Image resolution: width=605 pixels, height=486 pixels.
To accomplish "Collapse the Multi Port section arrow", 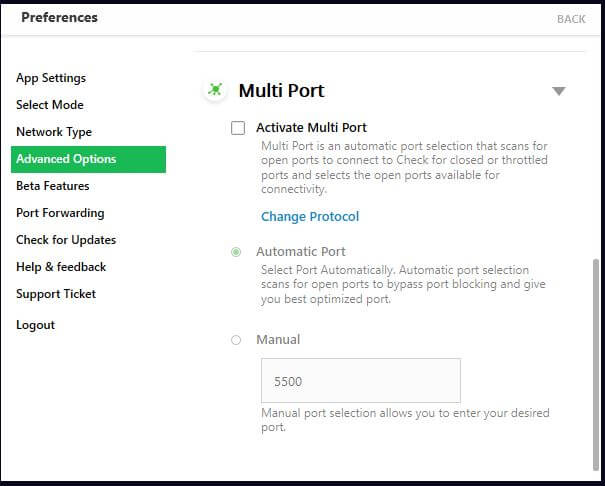I will click(558, 91).
